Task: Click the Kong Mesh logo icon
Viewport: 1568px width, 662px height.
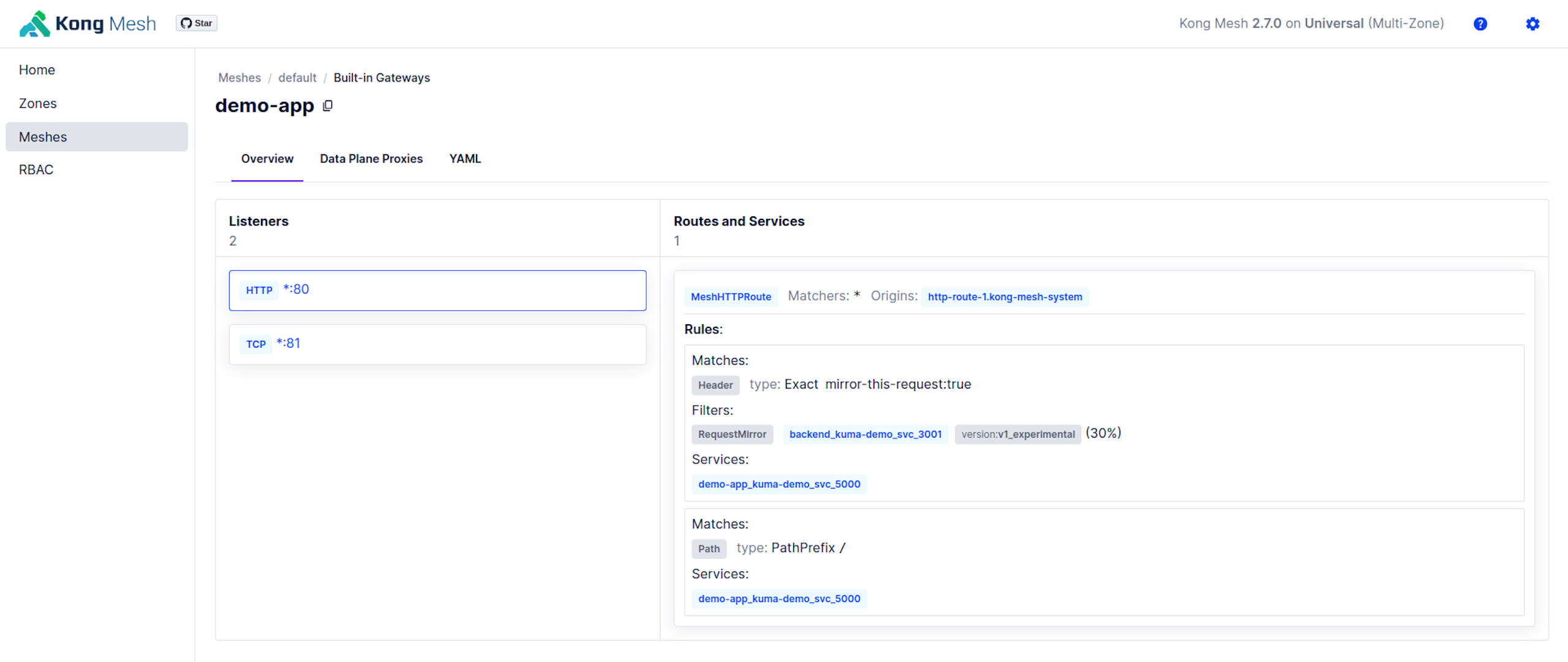Action: pos(34,24)
